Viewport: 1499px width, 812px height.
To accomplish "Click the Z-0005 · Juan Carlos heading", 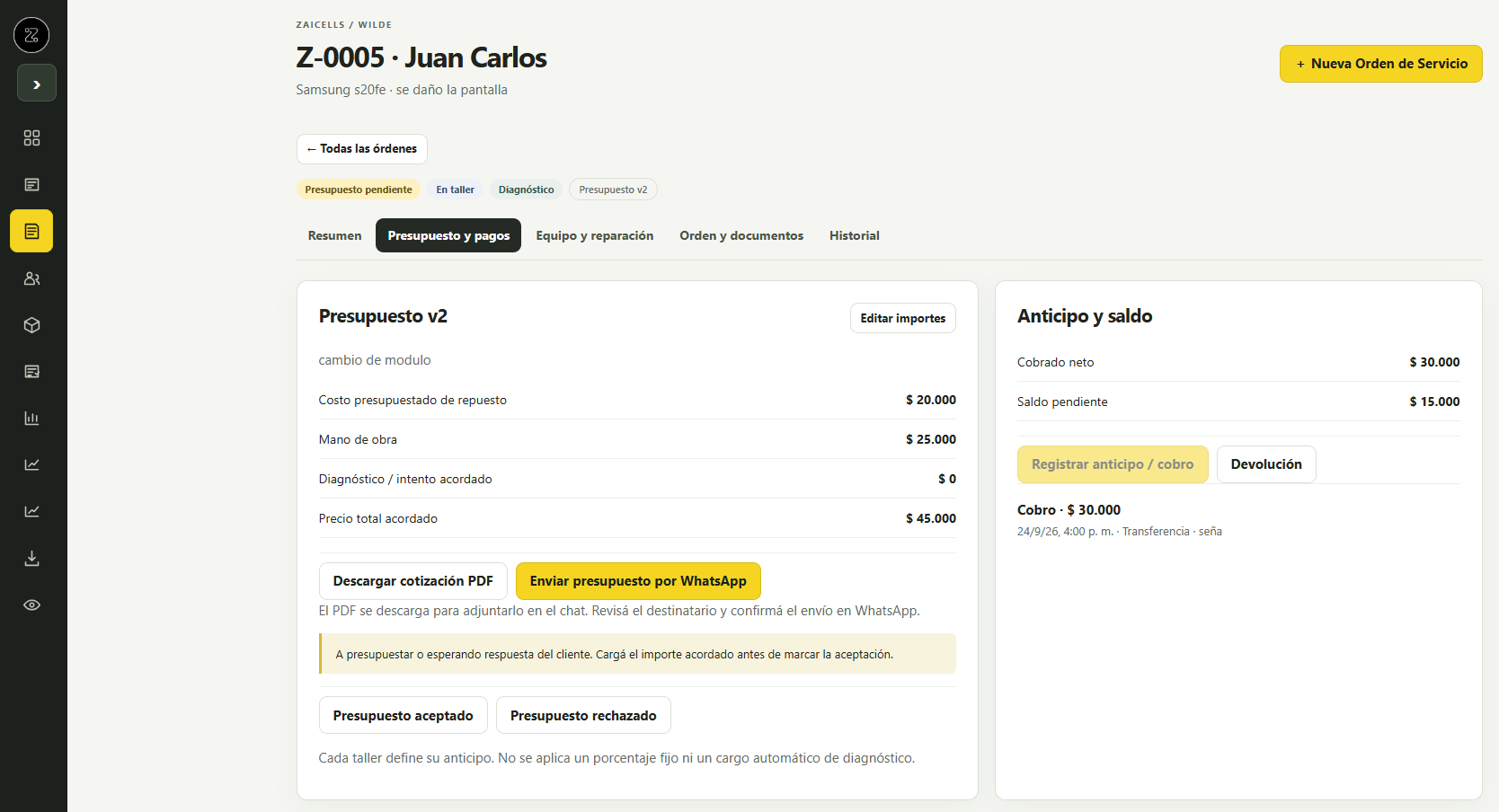I will click(421, 57).
